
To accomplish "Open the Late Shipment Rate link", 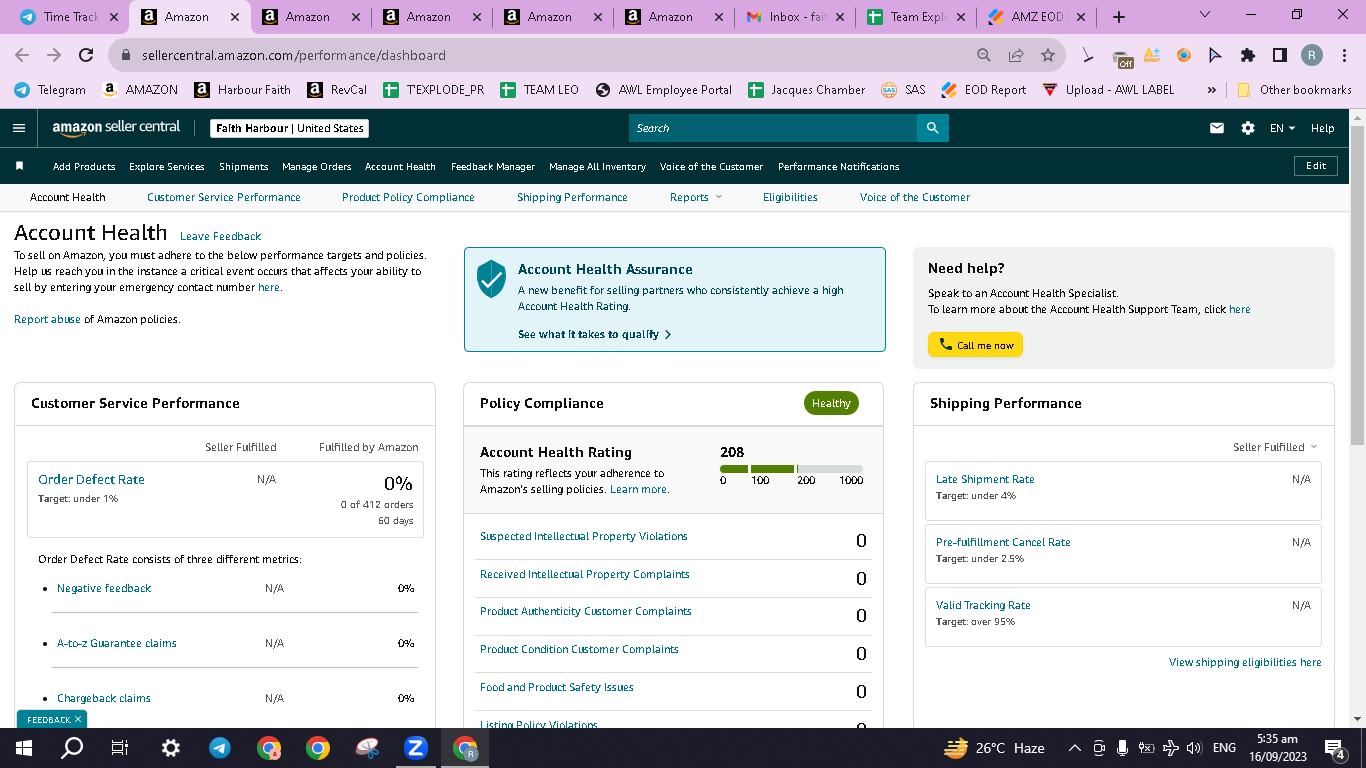I will point(985,479).
